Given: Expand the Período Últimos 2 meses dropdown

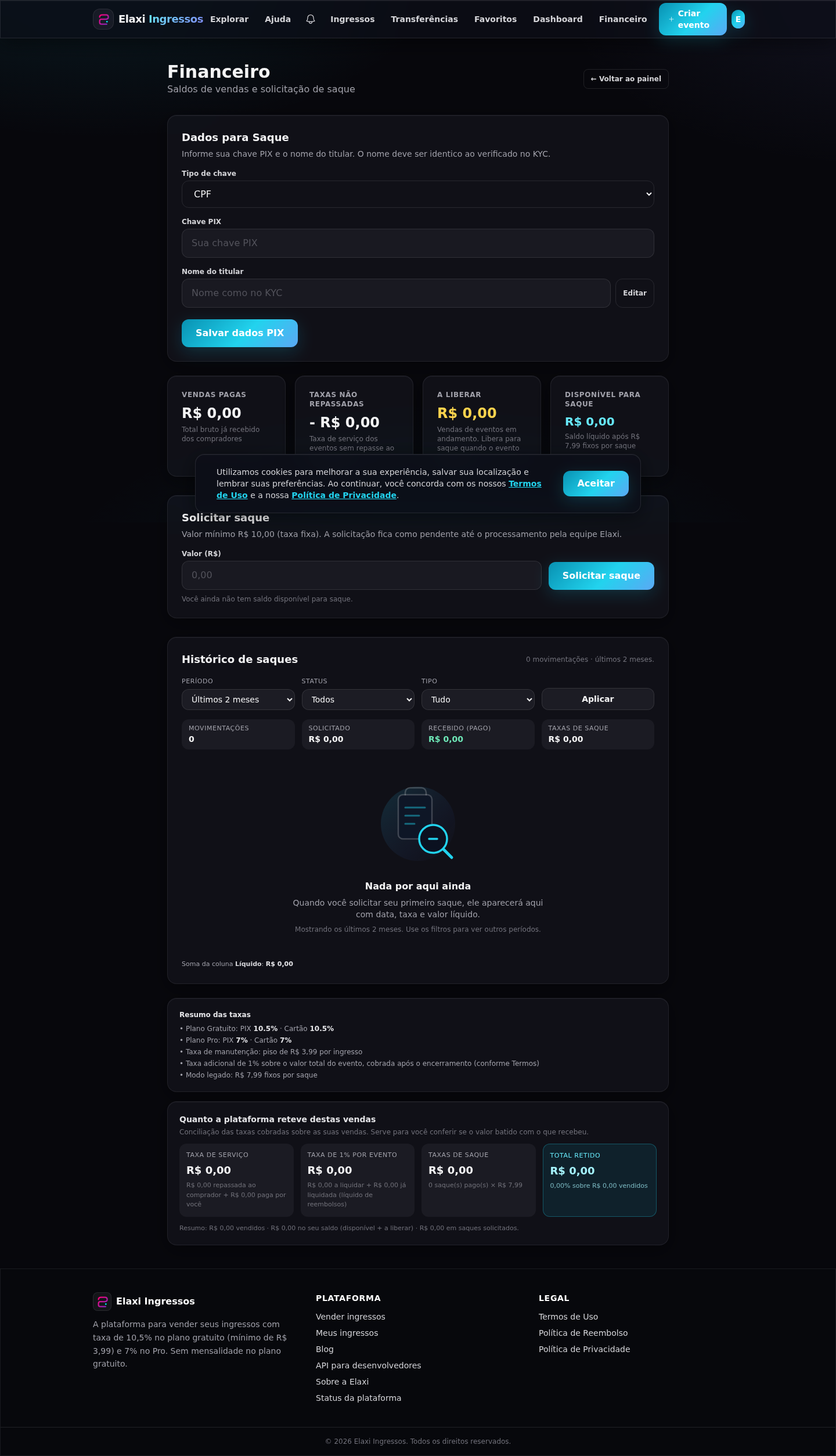Looking at the screenshot, I should pyautogui.click(x=238, y=700).
